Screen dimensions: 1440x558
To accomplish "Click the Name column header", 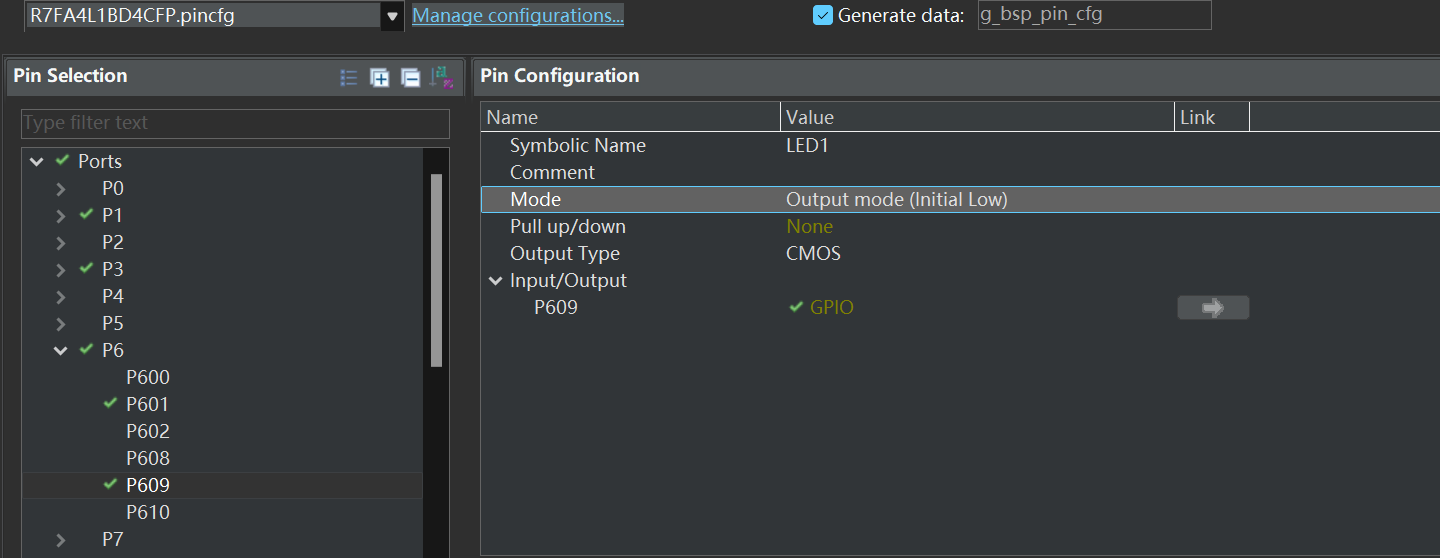I will pyautogui.click(x=630, y=117).
